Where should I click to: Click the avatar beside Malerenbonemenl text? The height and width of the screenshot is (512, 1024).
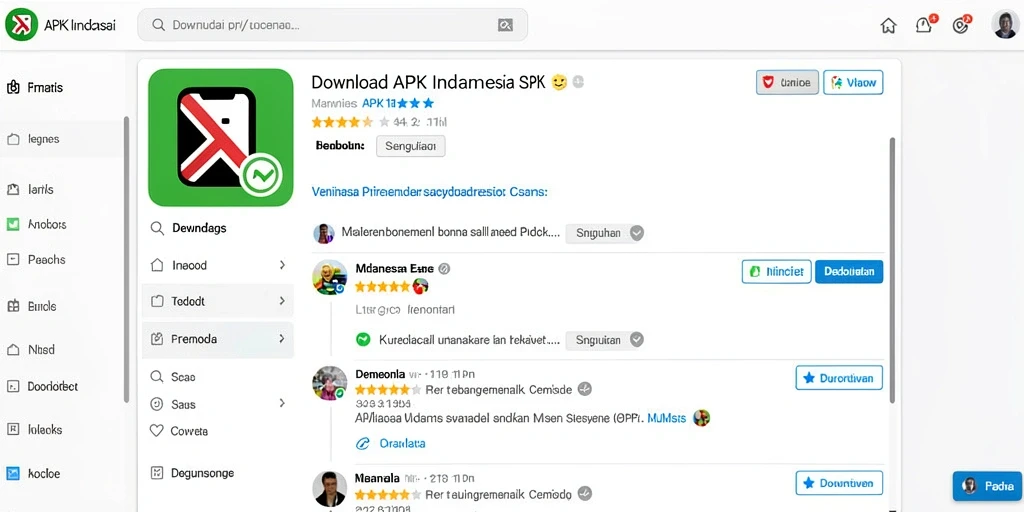click(324, 233)
